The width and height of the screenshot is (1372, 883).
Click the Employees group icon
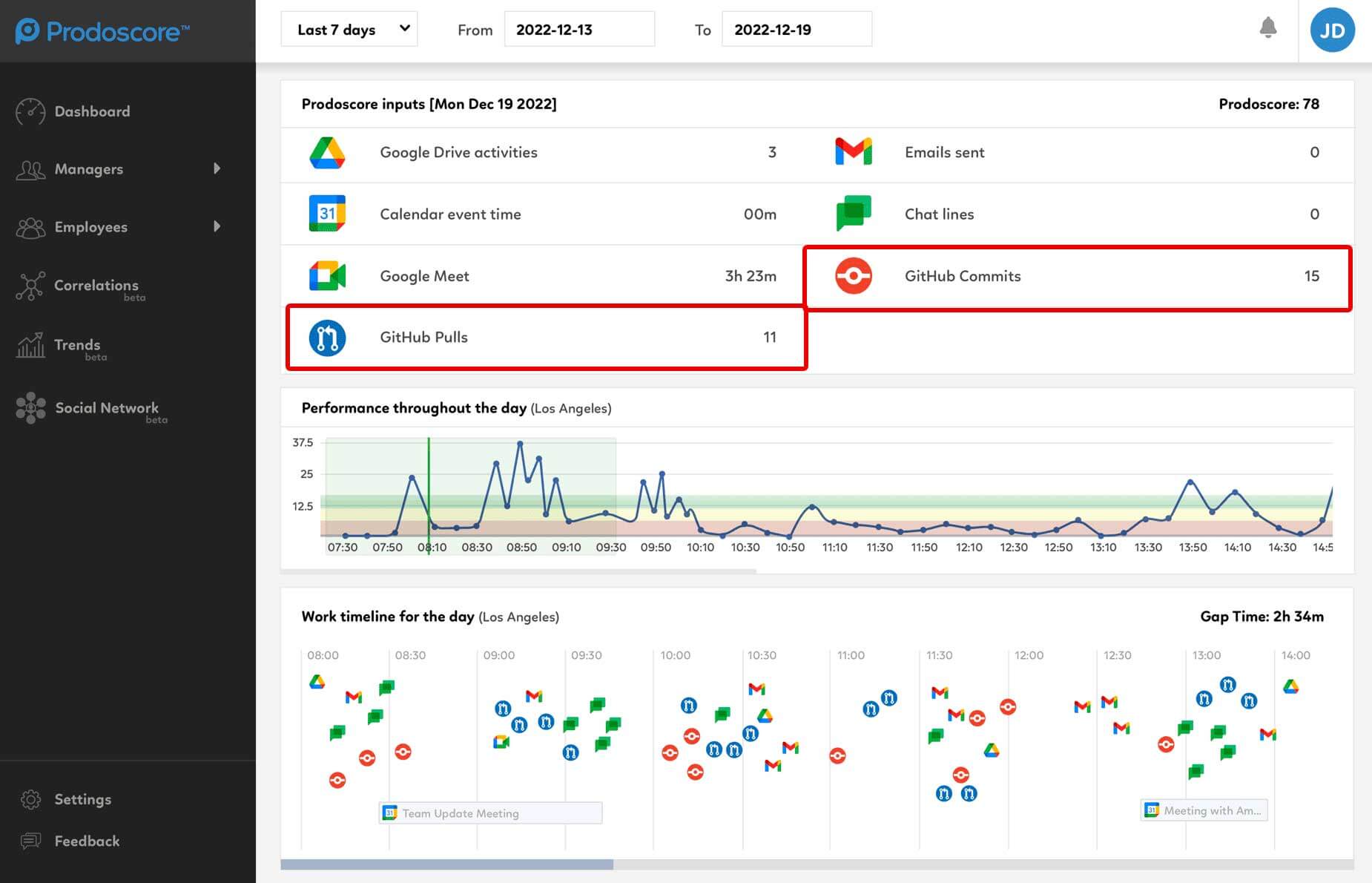[x=30, y=228]
